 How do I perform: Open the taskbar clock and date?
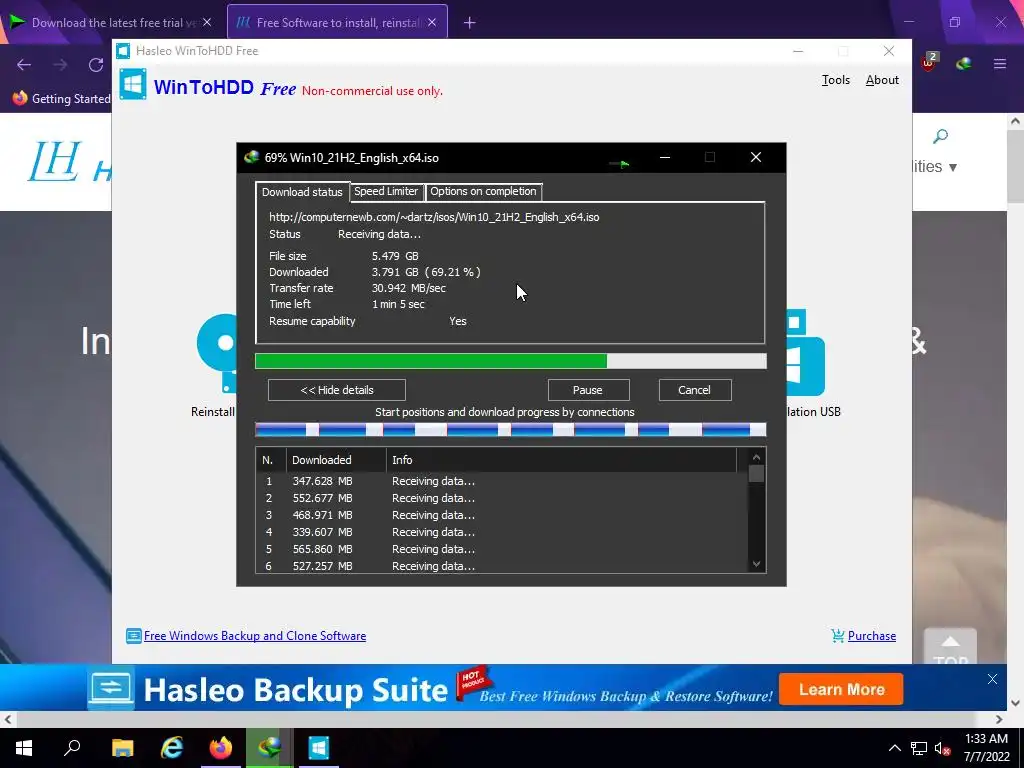pyautogui.click(x=987, y=748)
